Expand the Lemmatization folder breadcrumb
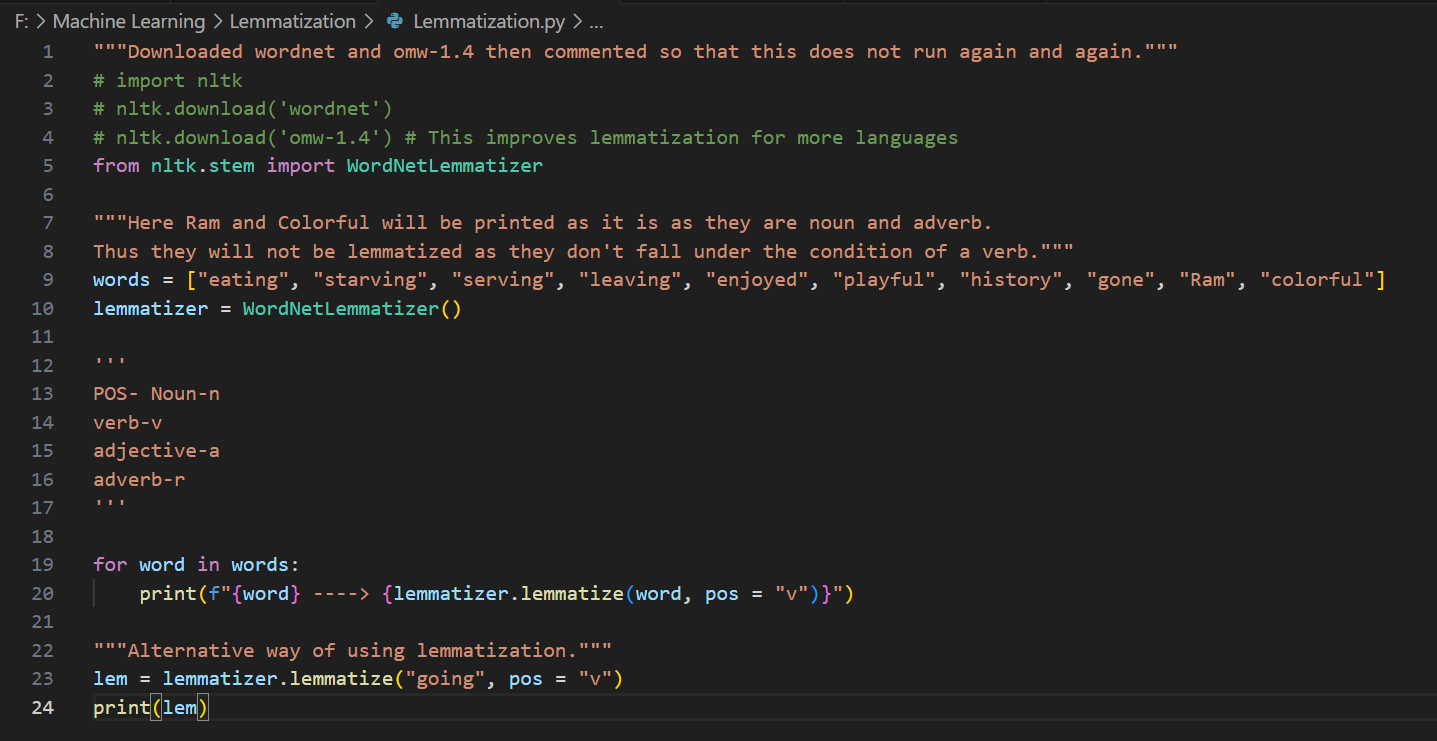 coord(292,21)
